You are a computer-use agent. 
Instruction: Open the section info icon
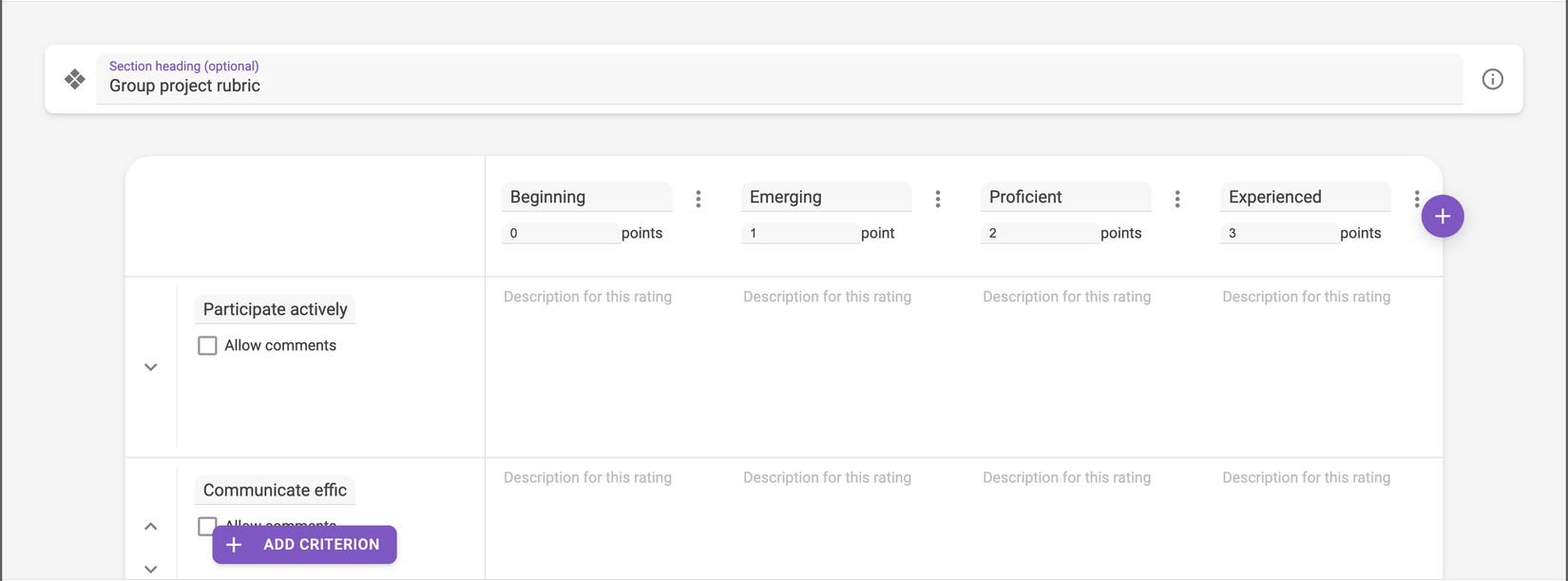(x=1492, y=79)
